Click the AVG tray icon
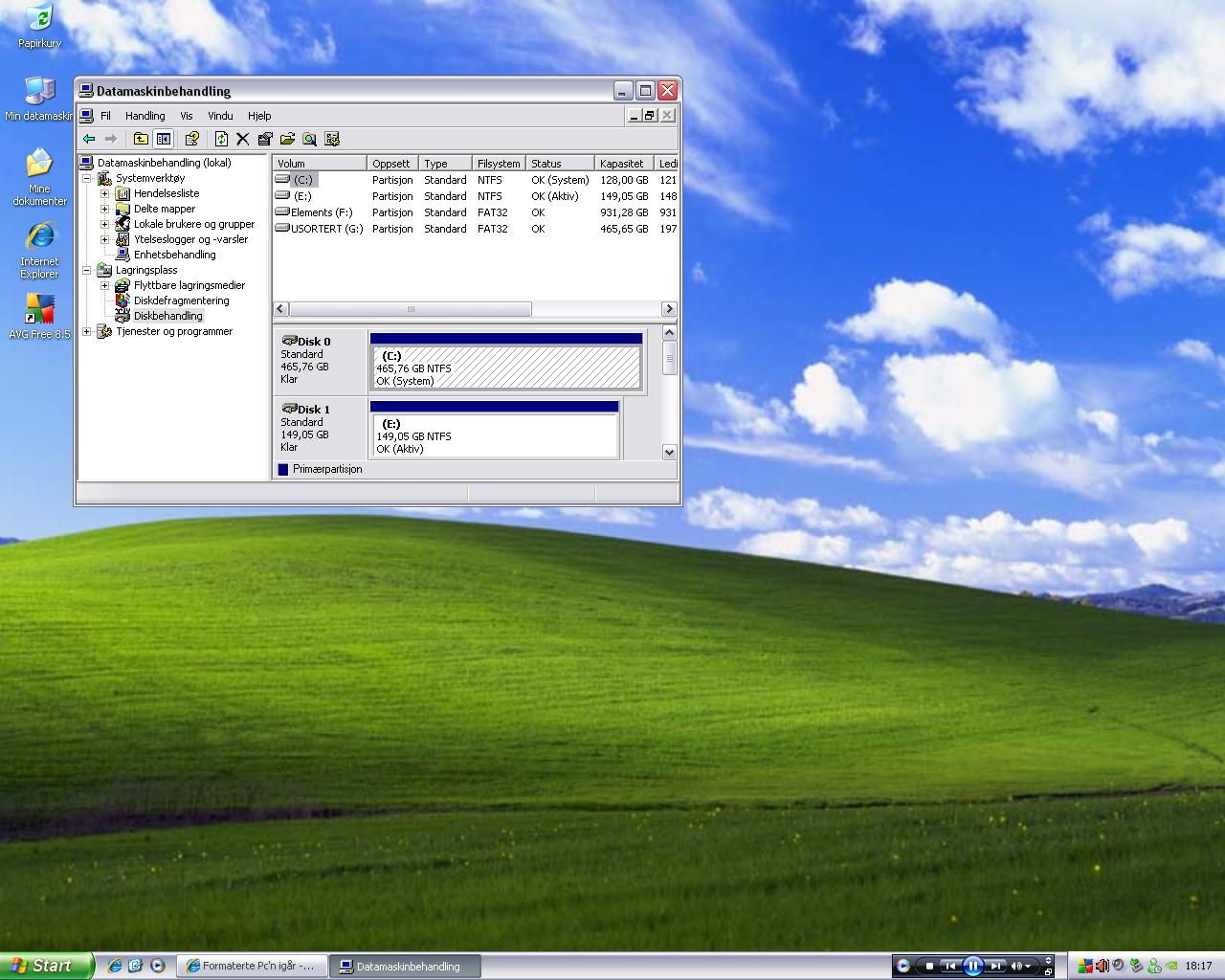The image size is (1225, 980). pos(1085,966)
